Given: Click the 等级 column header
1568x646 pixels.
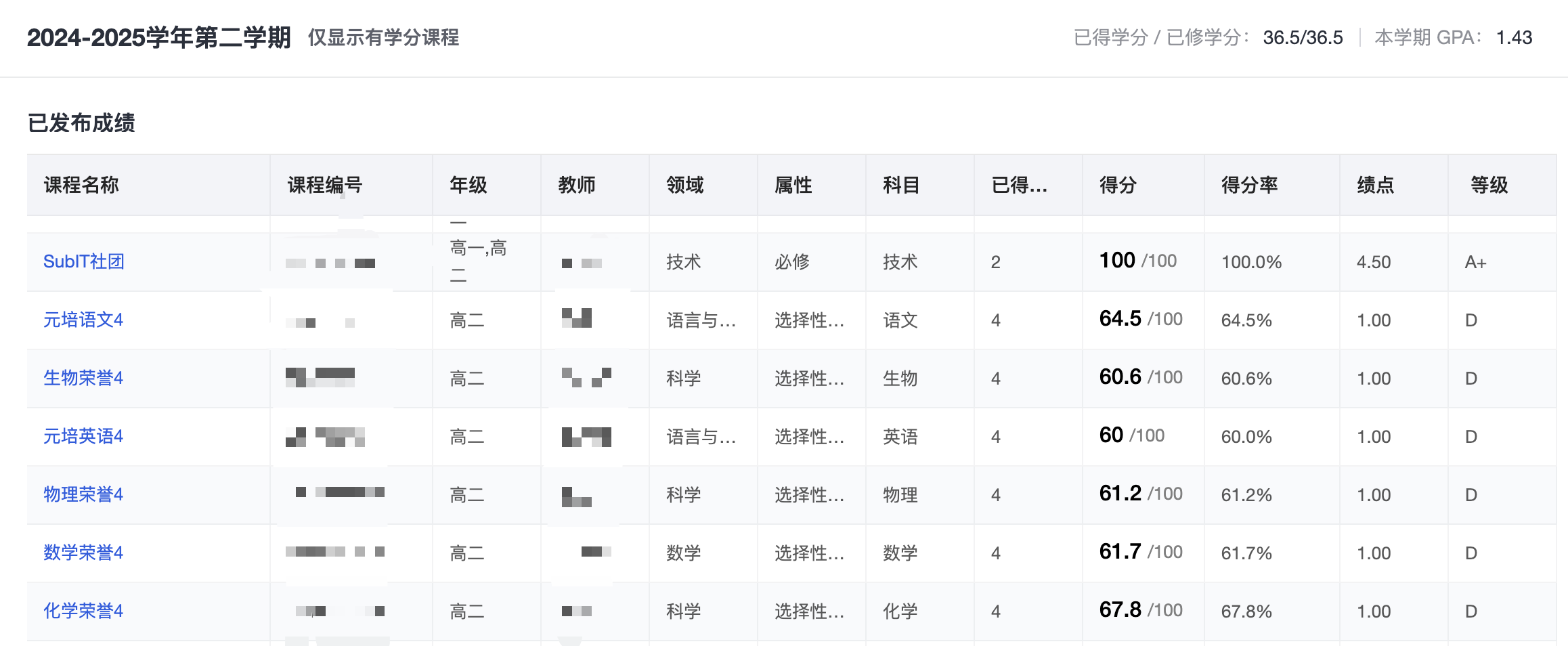Looking at the screenshot, I should (1489, 185).
